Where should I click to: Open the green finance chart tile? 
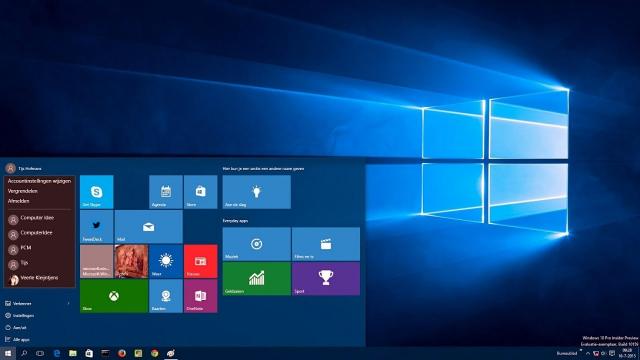click(x=257, y=279)
